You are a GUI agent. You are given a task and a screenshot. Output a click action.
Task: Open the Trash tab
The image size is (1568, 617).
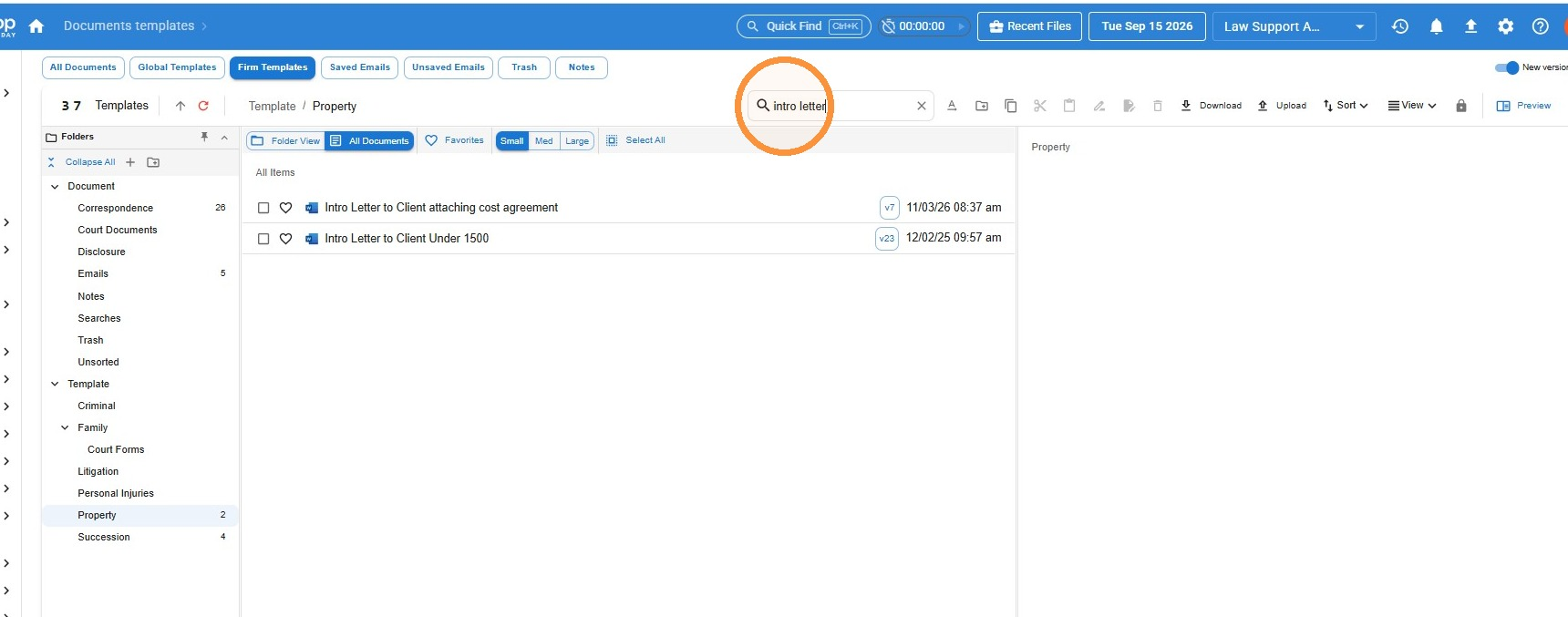tap(524, 67)
